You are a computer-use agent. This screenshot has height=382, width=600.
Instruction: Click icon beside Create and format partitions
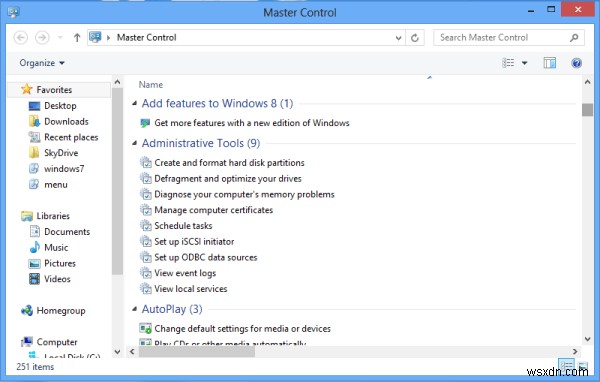point(145,163)
